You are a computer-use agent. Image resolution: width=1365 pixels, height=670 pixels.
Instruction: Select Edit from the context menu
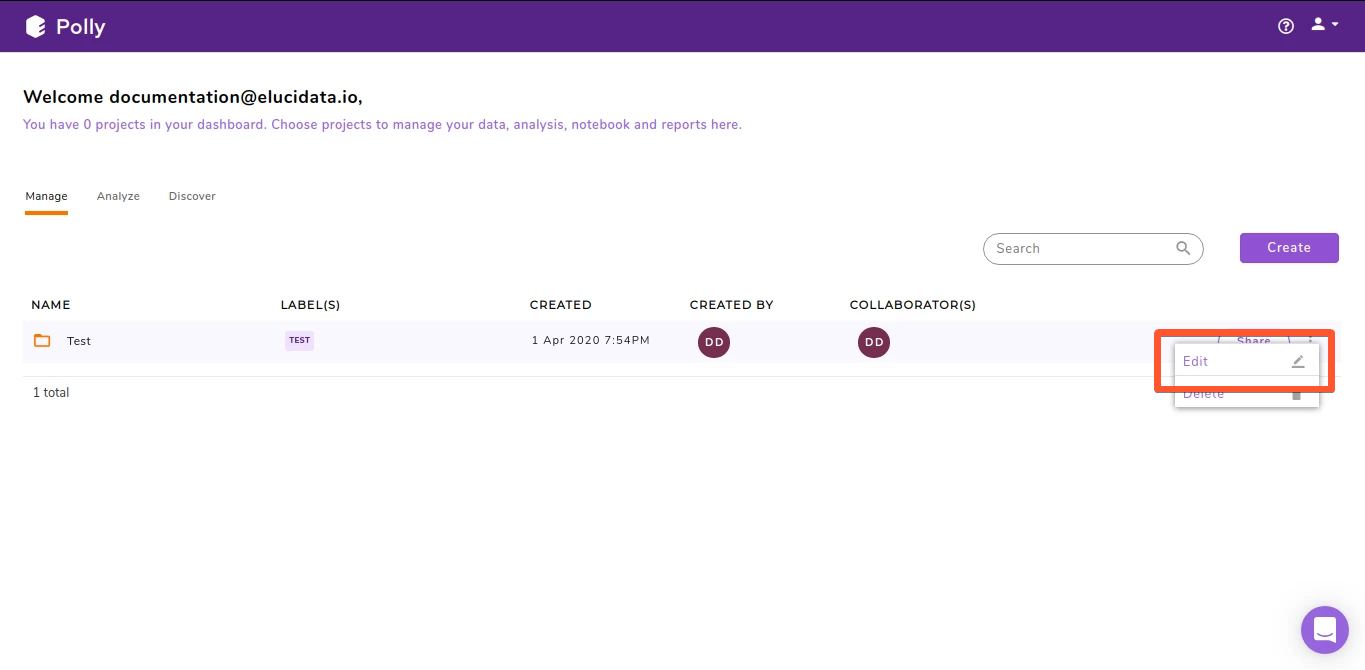pos(1195,361)
